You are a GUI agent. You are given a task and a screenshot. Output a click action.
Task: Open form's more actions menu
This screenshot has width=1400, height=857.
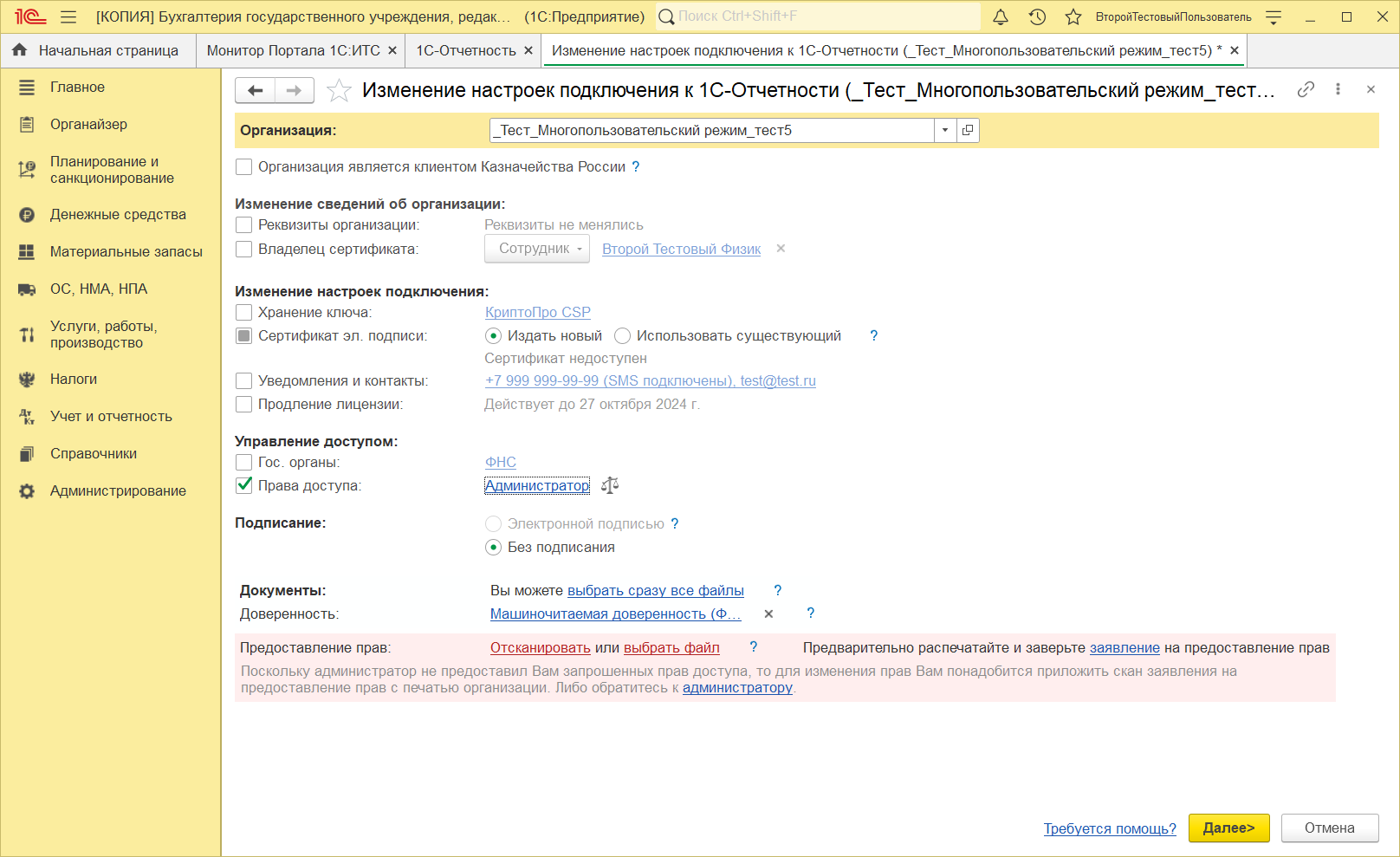click(x=1338, y=89)
